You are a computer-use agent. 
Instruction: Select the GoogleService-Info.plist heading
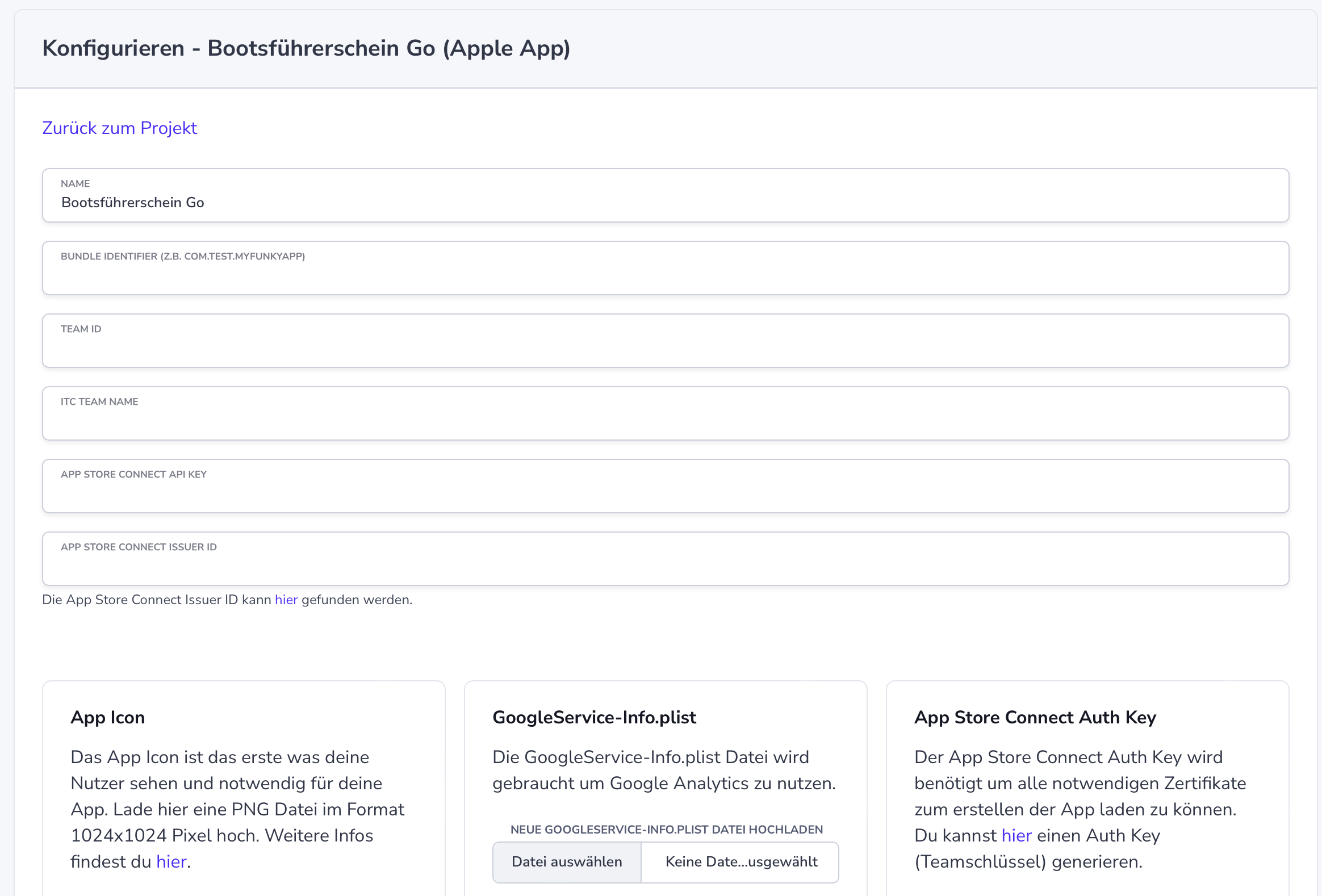coord(594,717)
